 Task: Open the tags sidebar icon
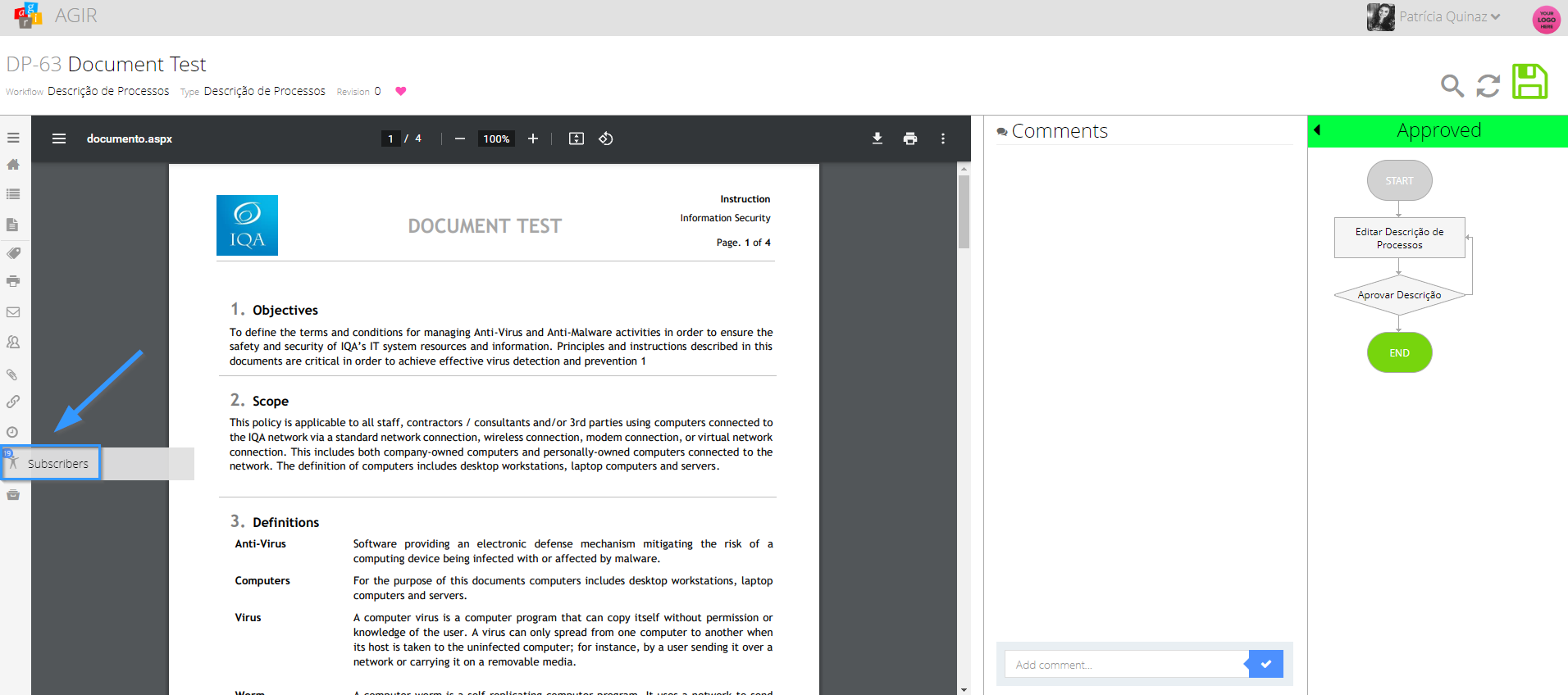13,253
